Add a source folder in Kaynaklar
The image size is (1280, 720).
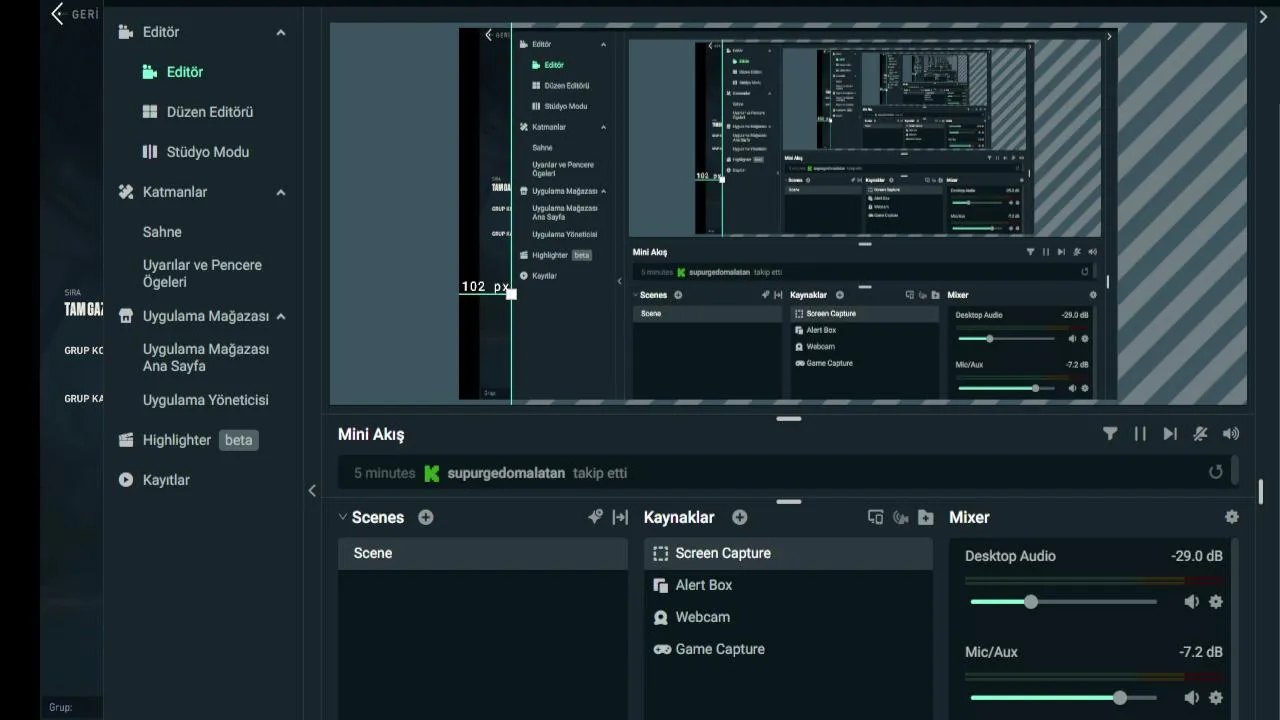pyautogui.click(x=926, y=517)
